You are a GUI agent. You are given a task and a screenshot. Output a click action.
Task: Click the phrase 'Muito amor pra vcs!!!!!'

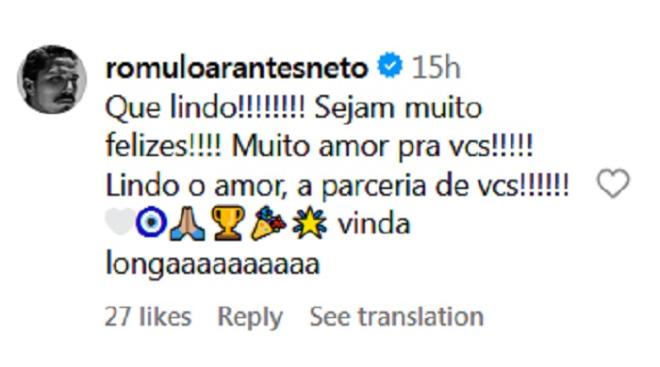click(x=382, y=147)
